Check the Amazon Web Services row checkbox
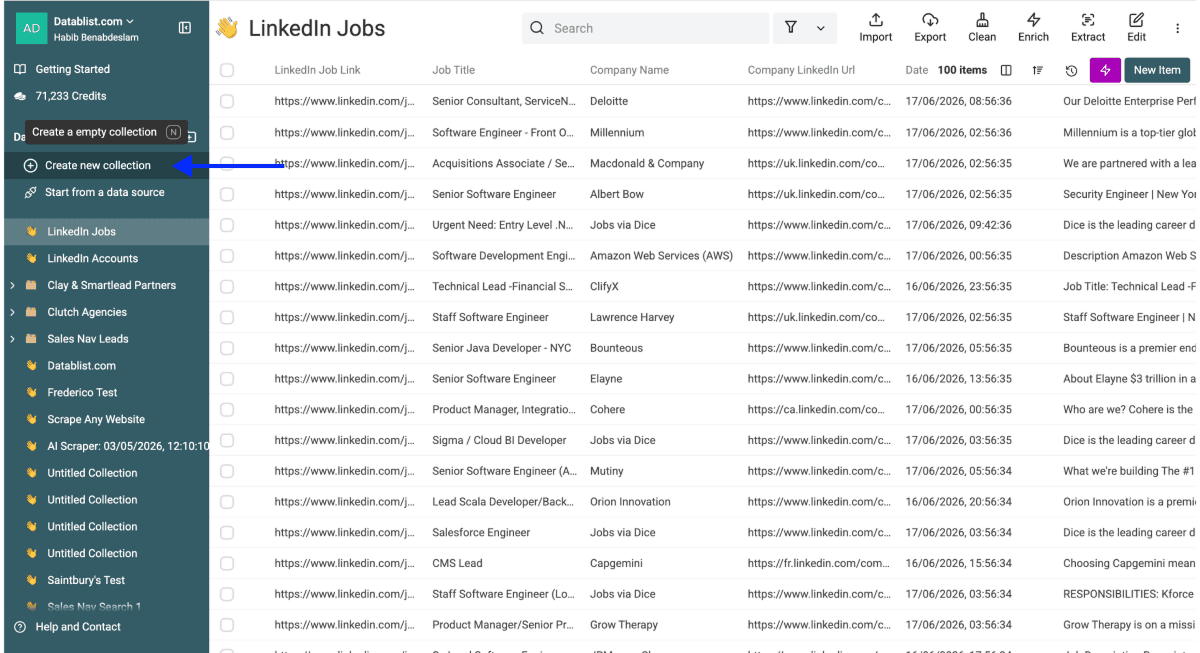Viewport: 1200px width, 653px height. point(227,256)
